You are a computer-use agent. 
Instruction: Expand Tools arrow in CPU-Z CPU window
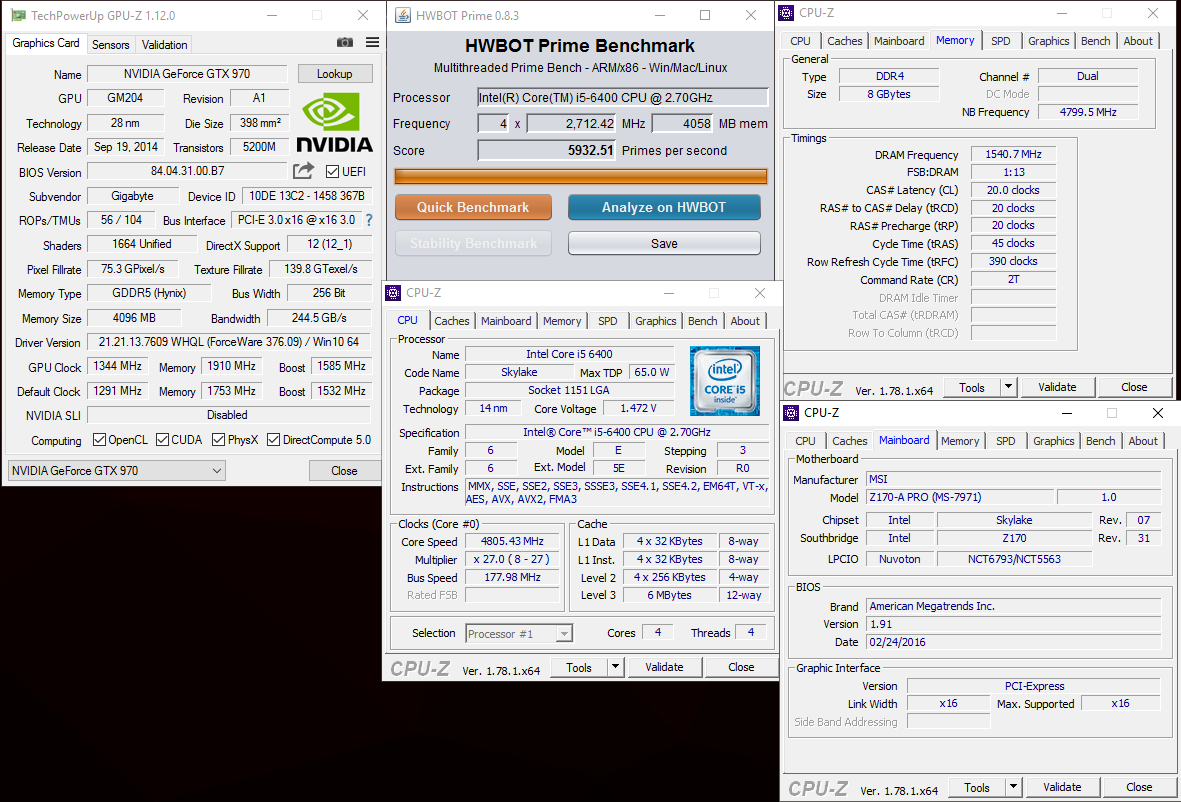point(615,667)
